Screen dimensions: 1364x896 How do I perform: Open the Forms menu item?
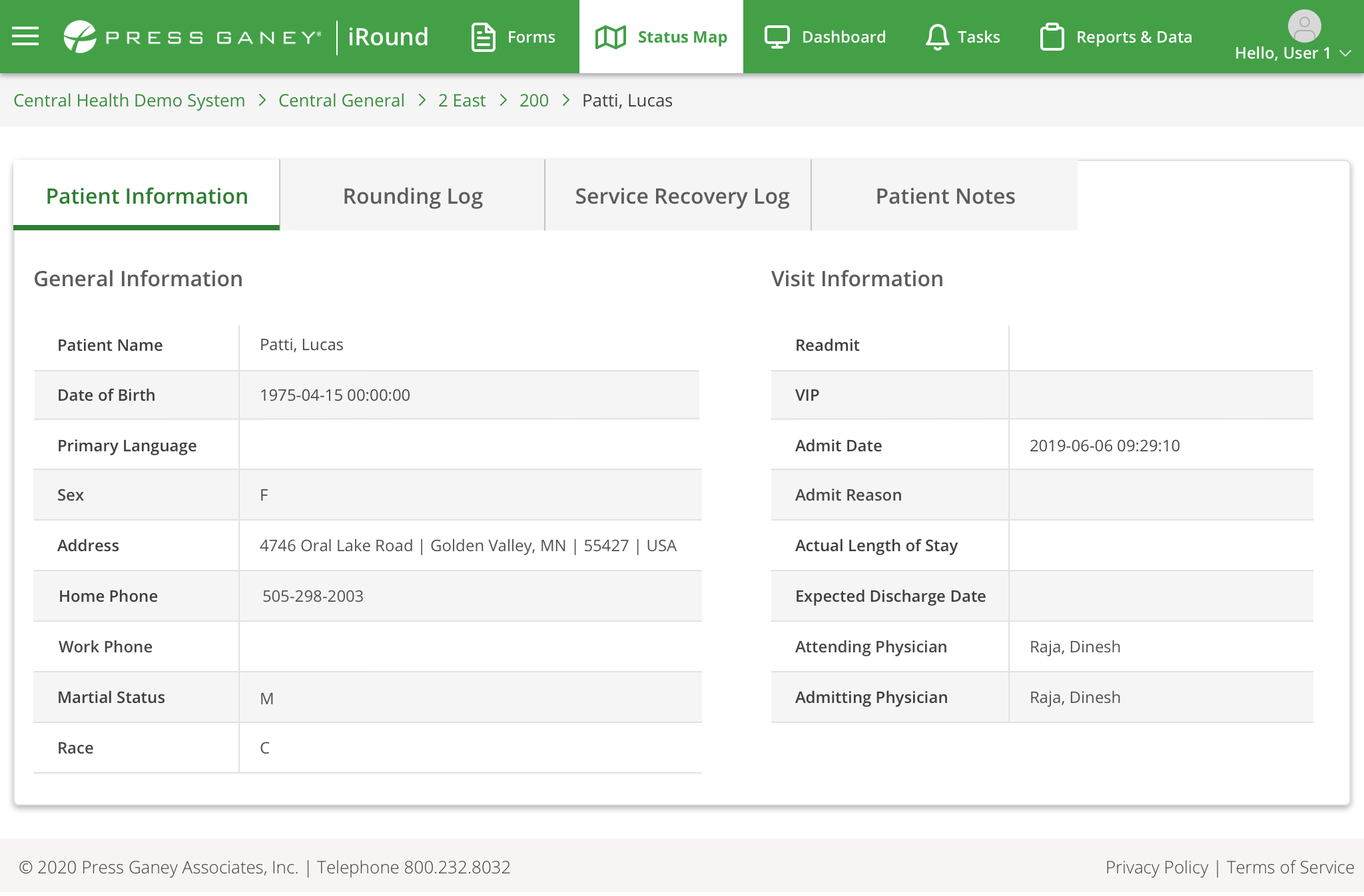(513, 37)
